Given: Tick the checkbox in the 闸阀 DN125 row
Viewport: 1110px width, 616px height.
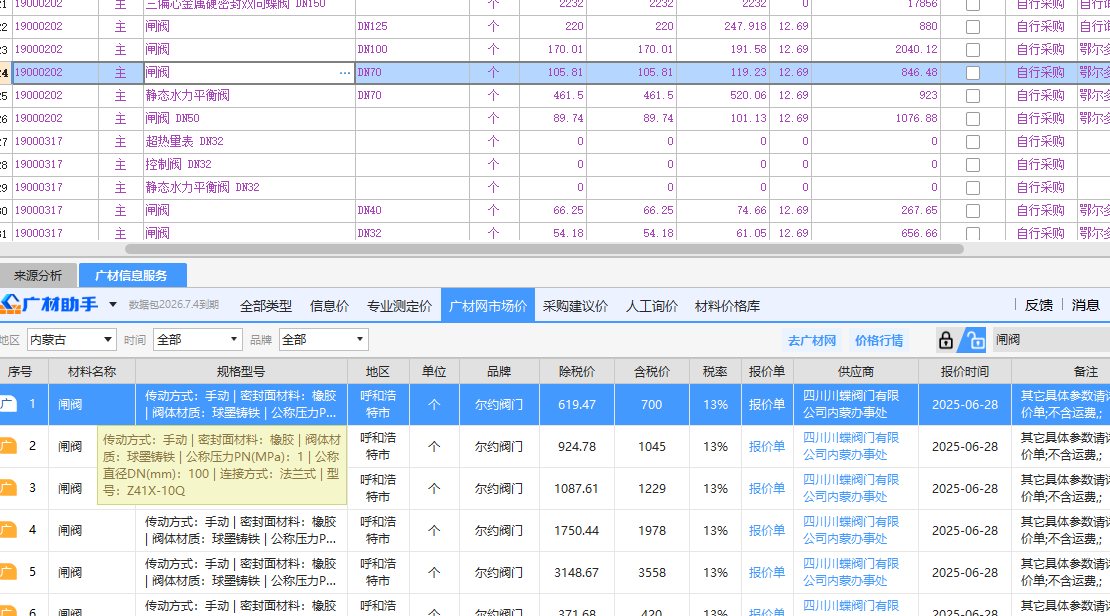Looking at the screenshot, I should point(973,27).
